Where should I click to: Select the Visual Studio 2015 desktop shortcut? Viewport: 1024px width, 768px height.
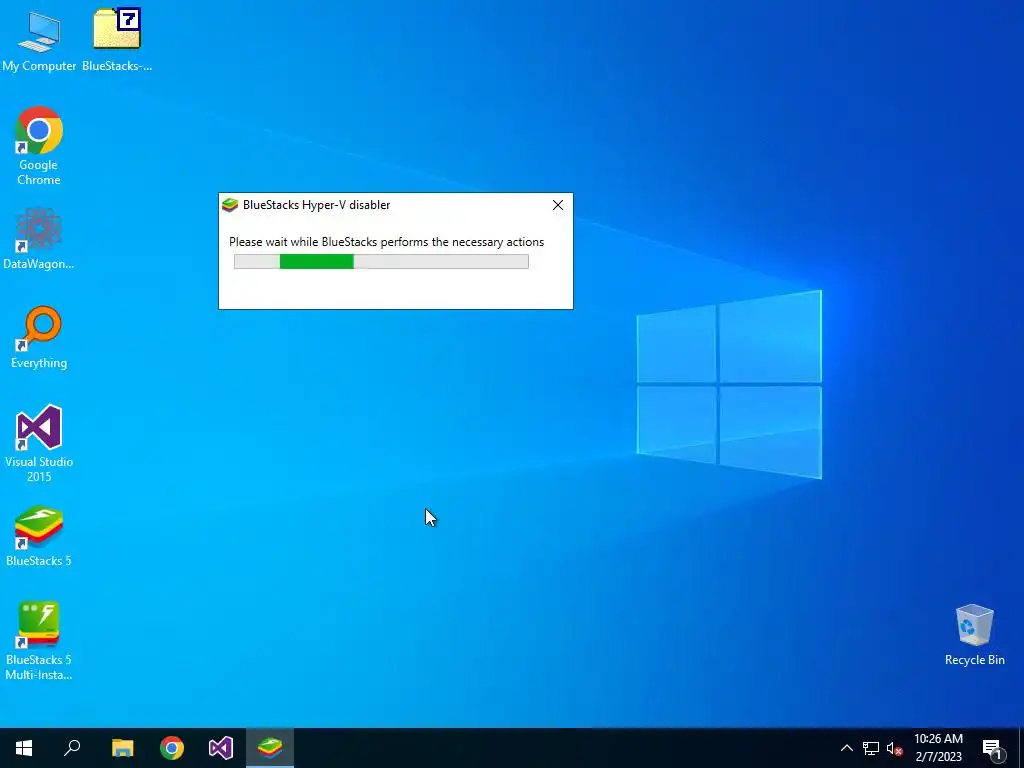[x=39, y=443]
